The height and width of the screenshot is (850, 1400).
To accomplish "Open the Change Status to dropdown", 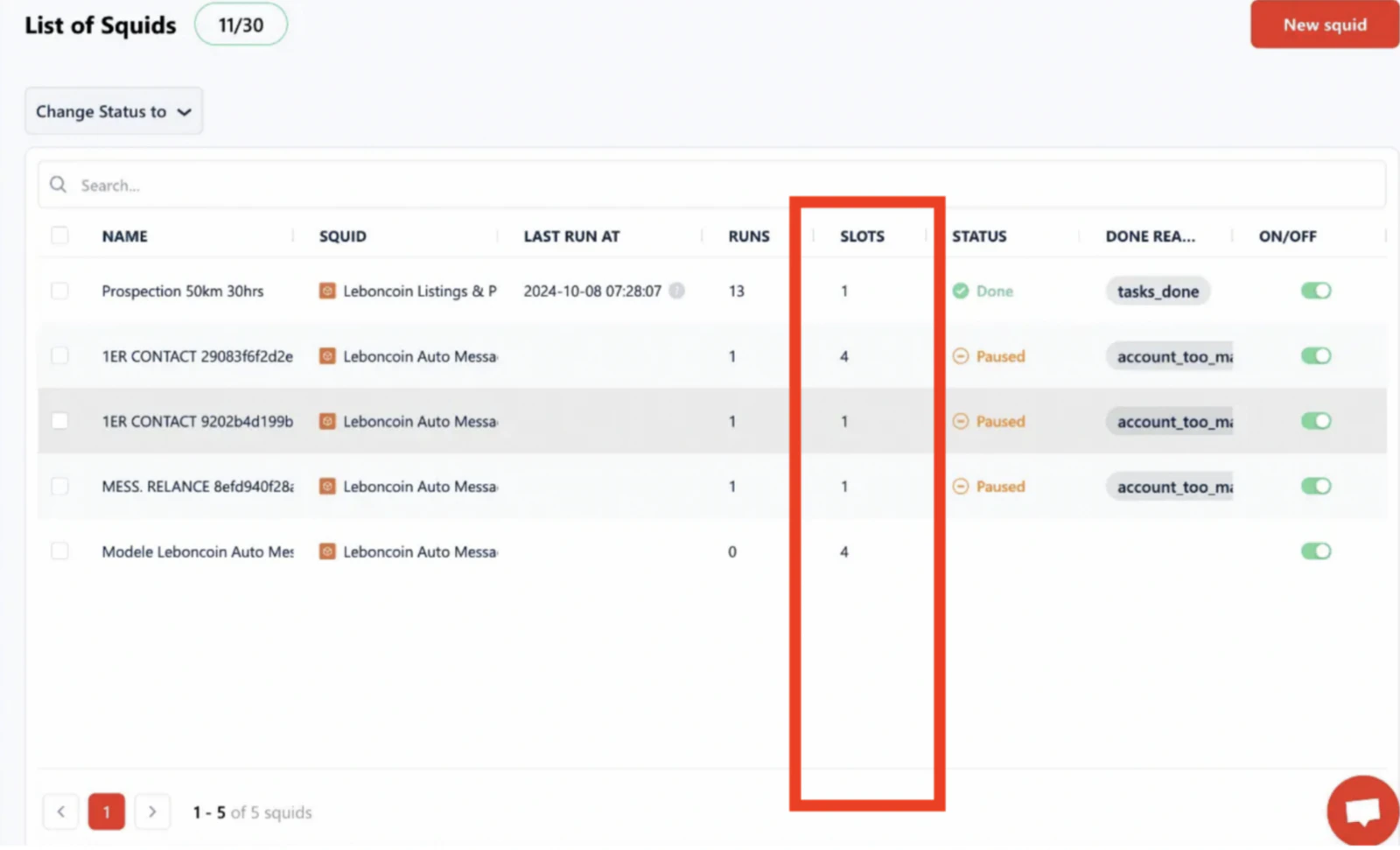I will coord(114,111).
